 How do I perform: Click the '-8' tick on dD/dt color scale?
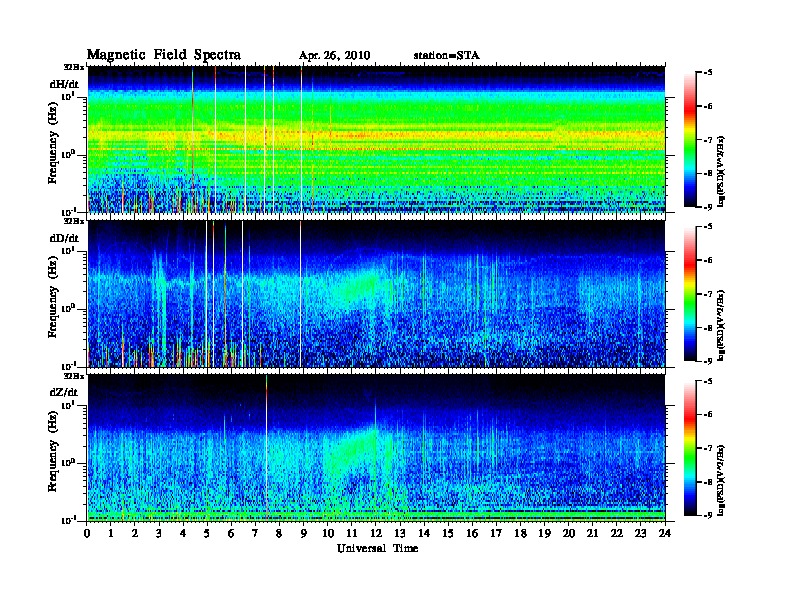[x=708, y=328]
